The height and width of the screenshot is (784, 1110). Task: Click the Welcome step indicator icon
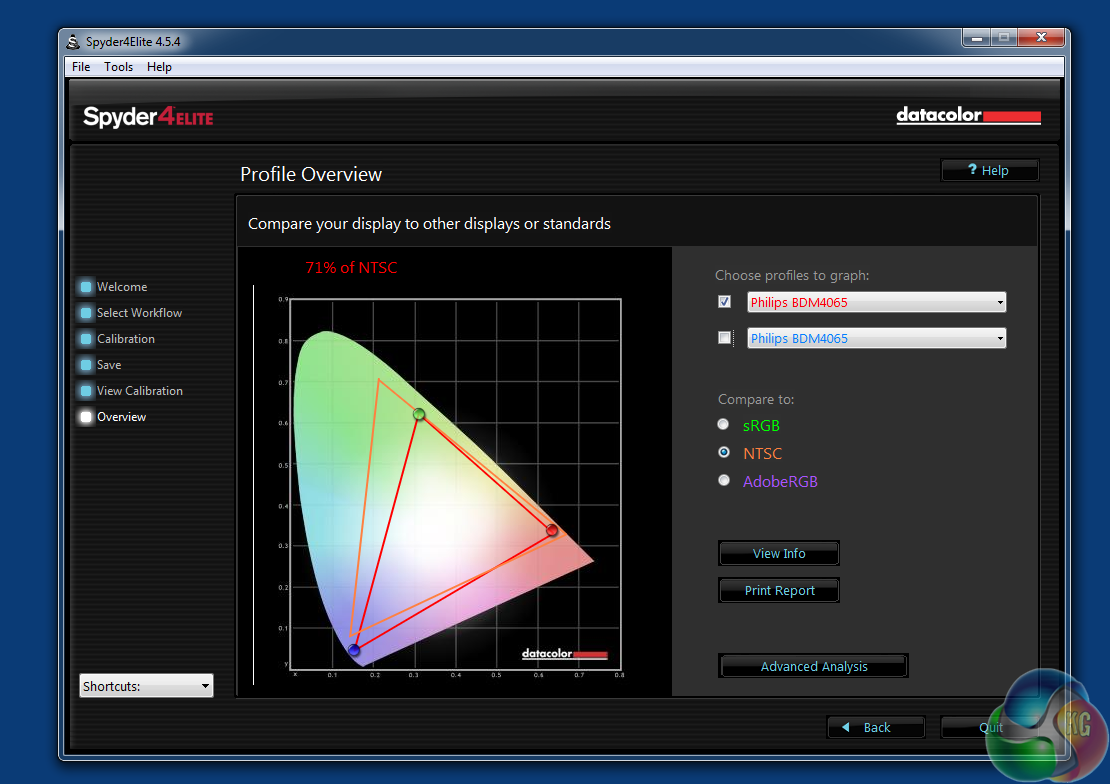pos(86,287)
